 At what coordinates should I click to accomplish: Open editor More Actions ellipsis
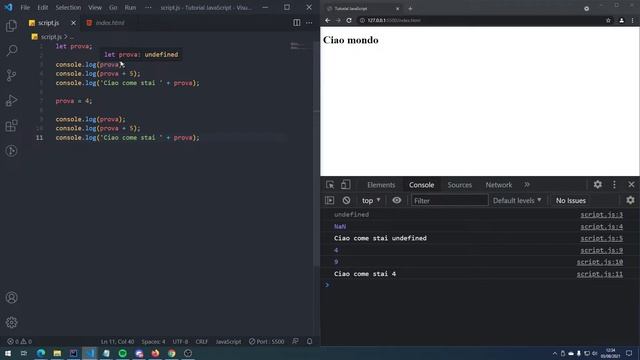(309, 23)
